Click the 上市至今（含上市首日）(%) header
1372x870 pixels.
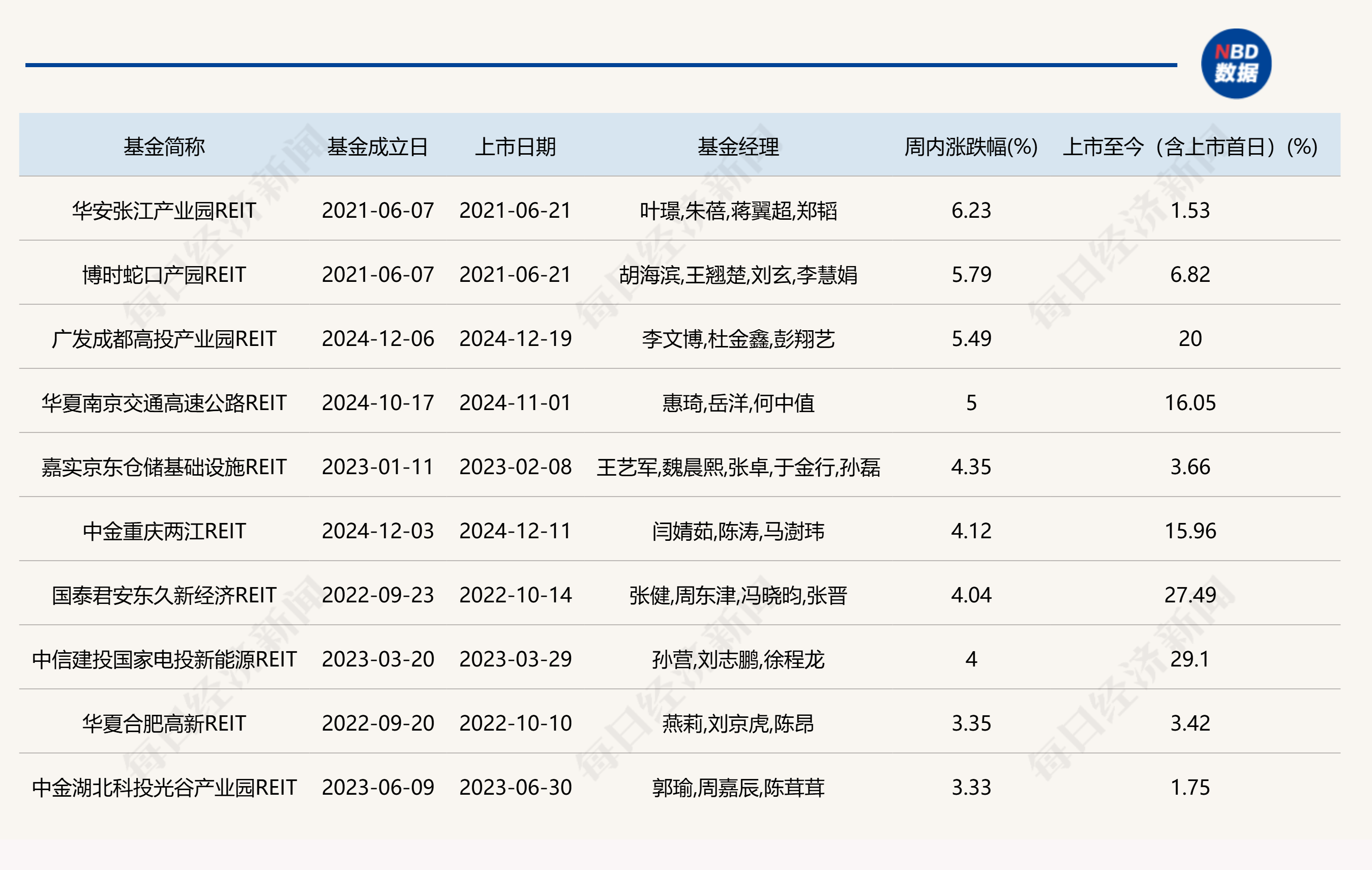pos(1190,147)
